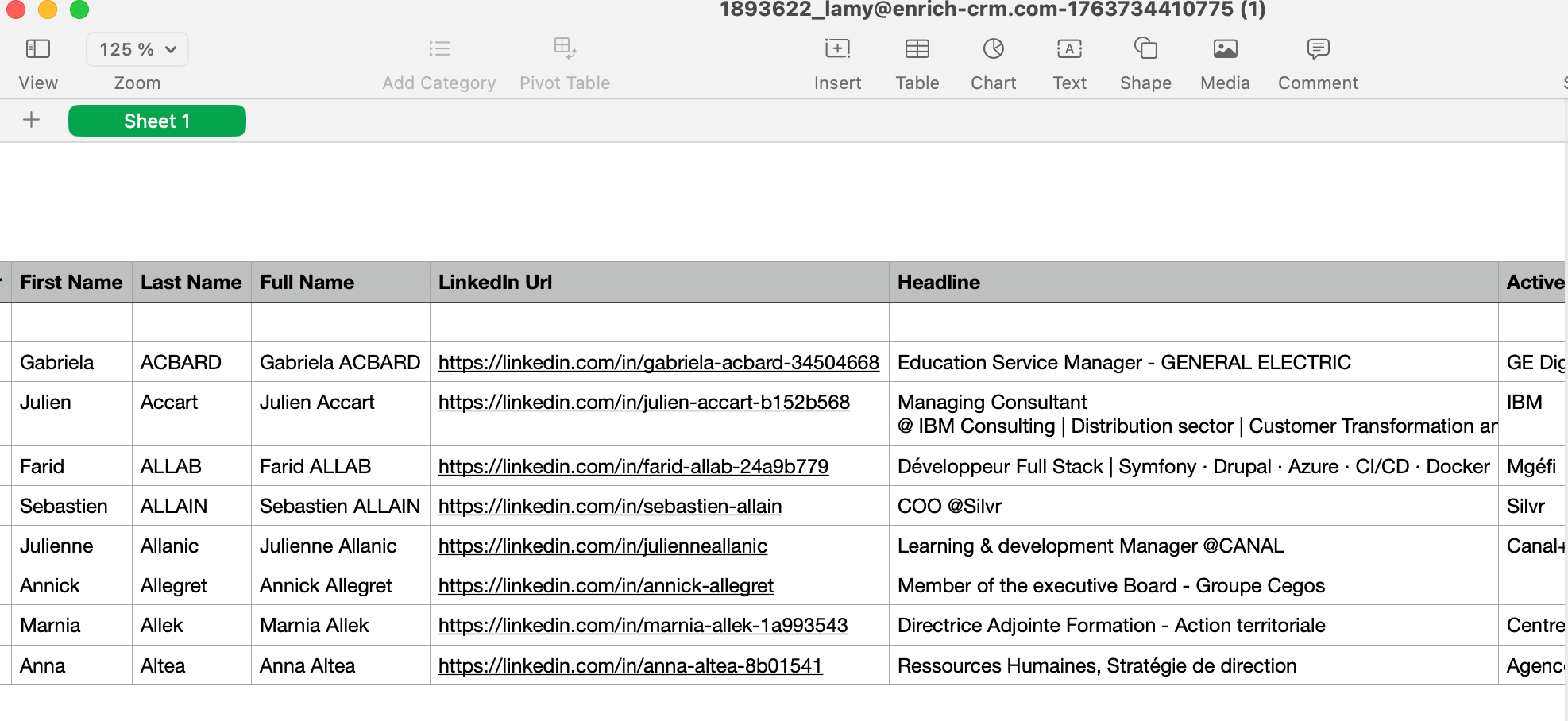This screenshot has height=721, width=1568.
Task: Open Sebastien Allain's LinkedIn profile link
Action: point(609,506)
